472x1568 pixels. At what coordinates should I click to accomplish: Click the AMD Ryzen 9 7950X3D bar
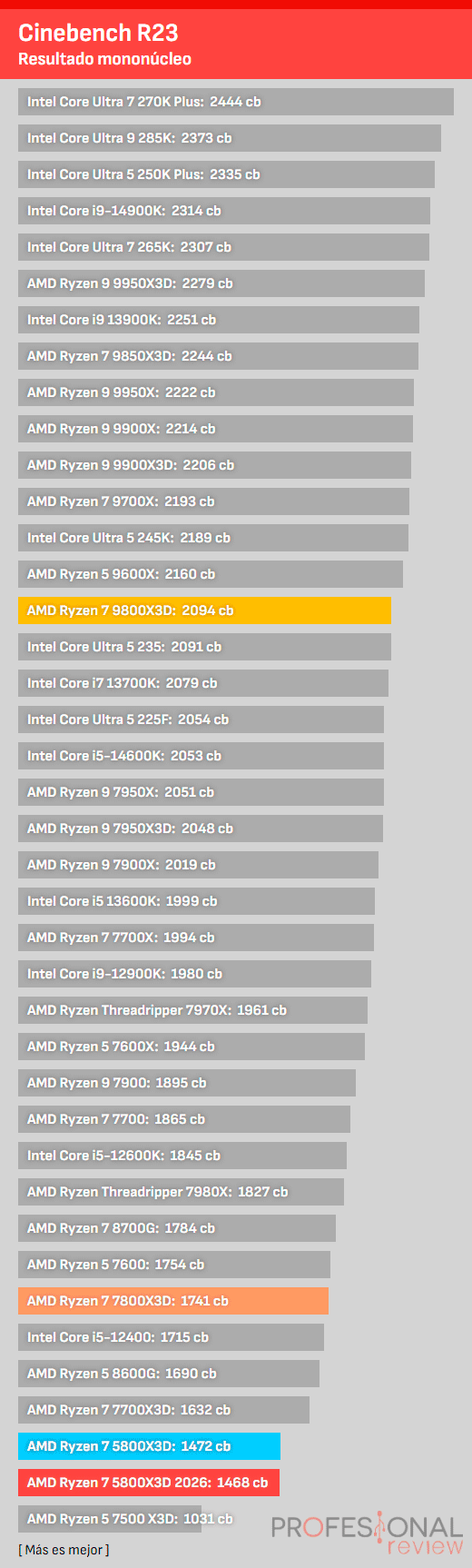tap(201, 829)
